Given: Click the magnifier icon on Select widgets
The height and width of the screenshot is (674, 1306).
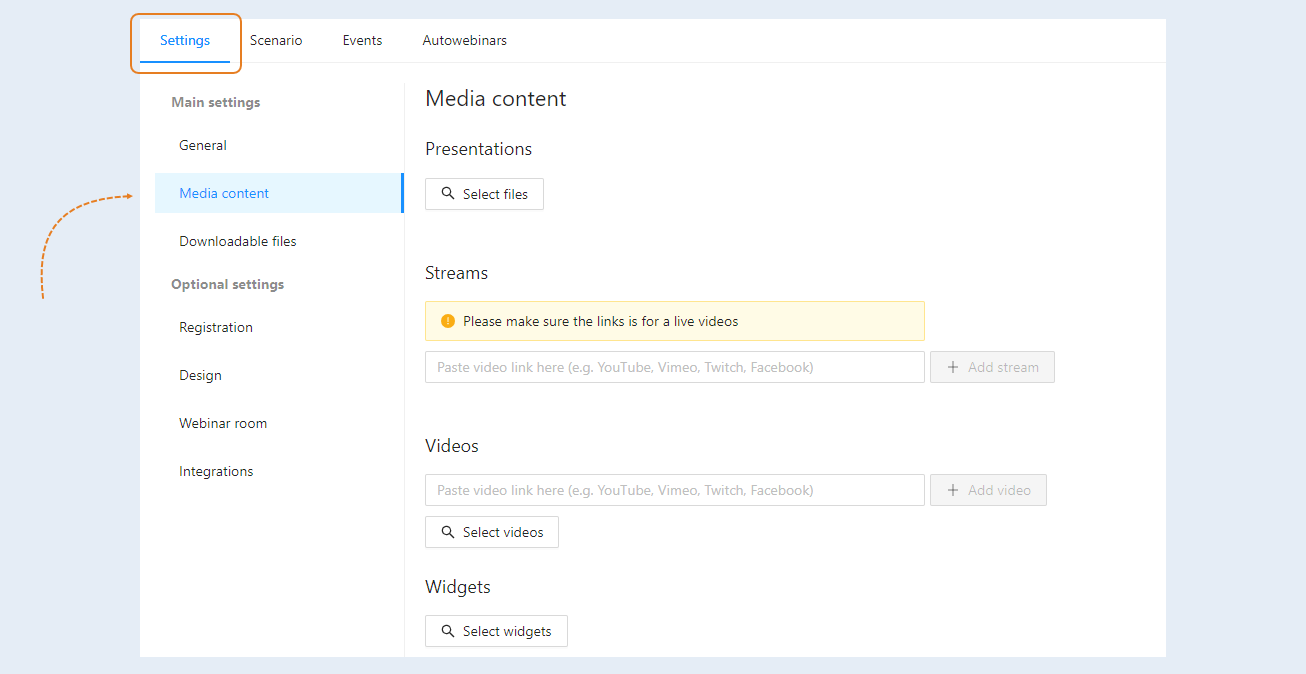Looking at the screenshot, I should 448,631.
